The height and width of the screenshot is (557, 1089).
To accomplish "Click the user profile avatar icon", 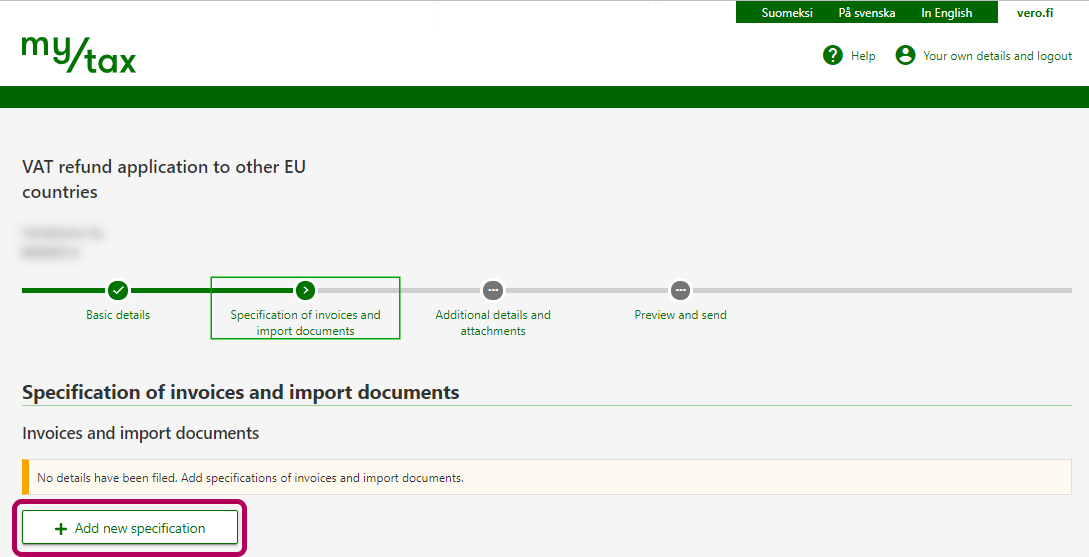I will click(x=905, y=55).
